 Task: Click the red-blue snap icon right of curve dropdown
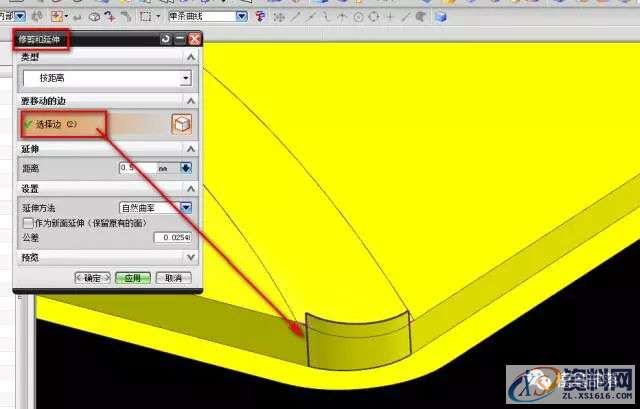coord(261,17)
